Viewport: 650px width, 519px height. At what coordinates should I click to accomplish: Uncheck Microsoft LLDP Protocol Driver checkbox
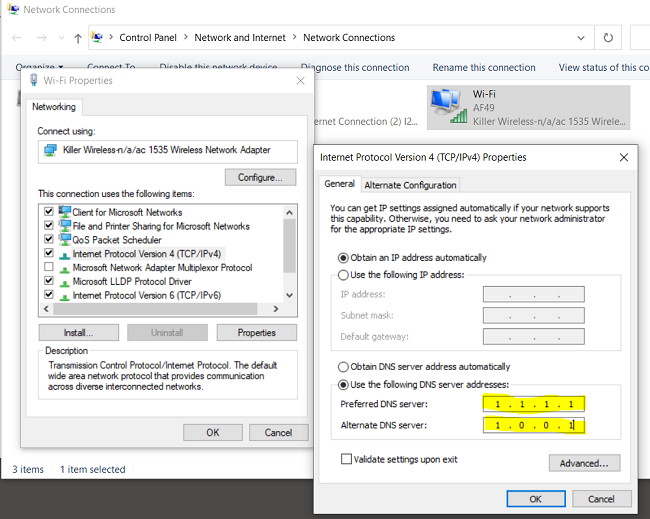click(49, 281)
